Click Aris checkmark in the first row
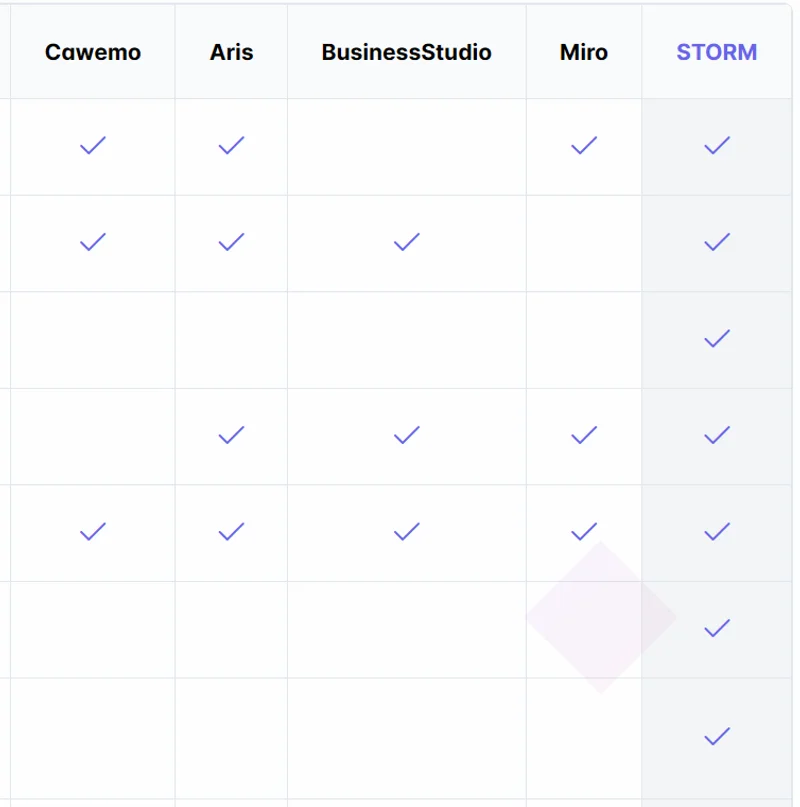 pyautogui.click(x=231, y=146)
